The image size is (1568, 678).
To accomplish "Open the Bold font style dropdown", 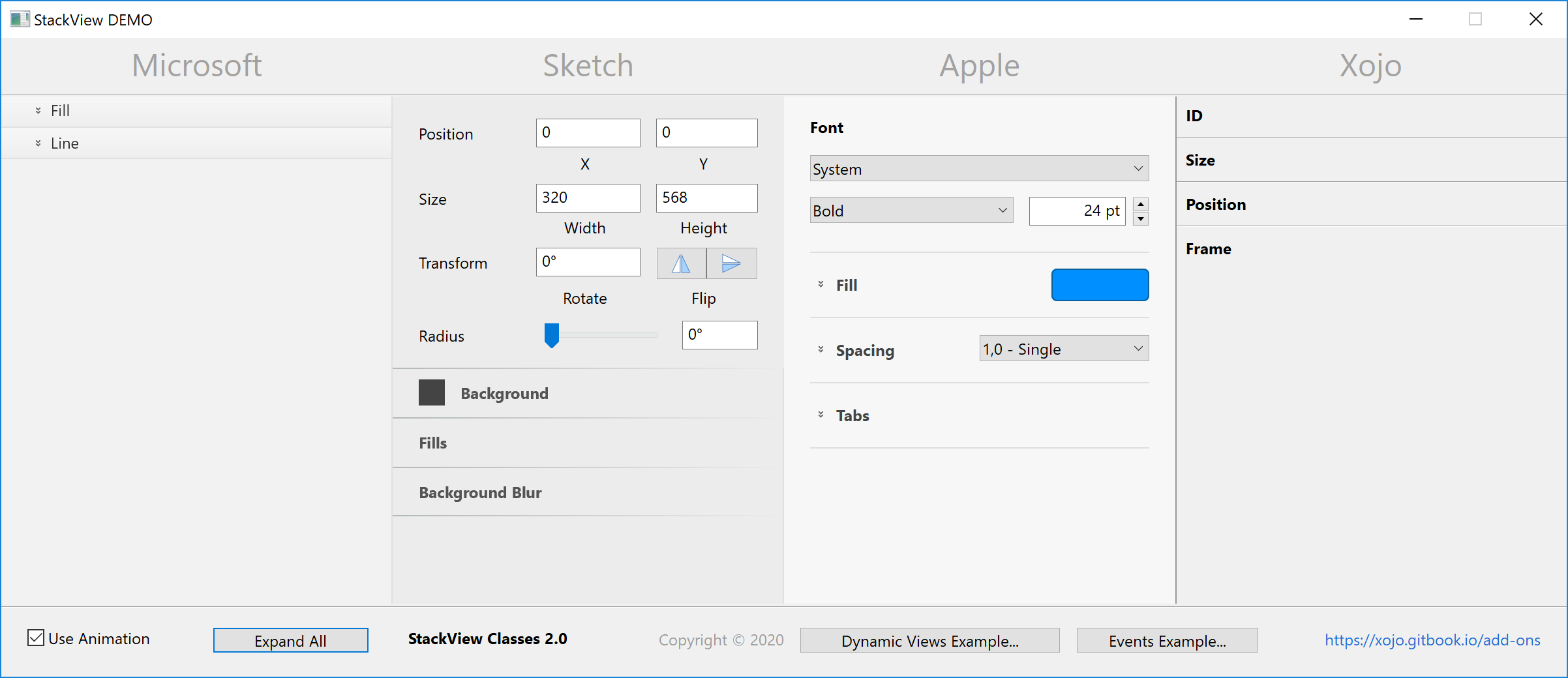I will 911,211.
